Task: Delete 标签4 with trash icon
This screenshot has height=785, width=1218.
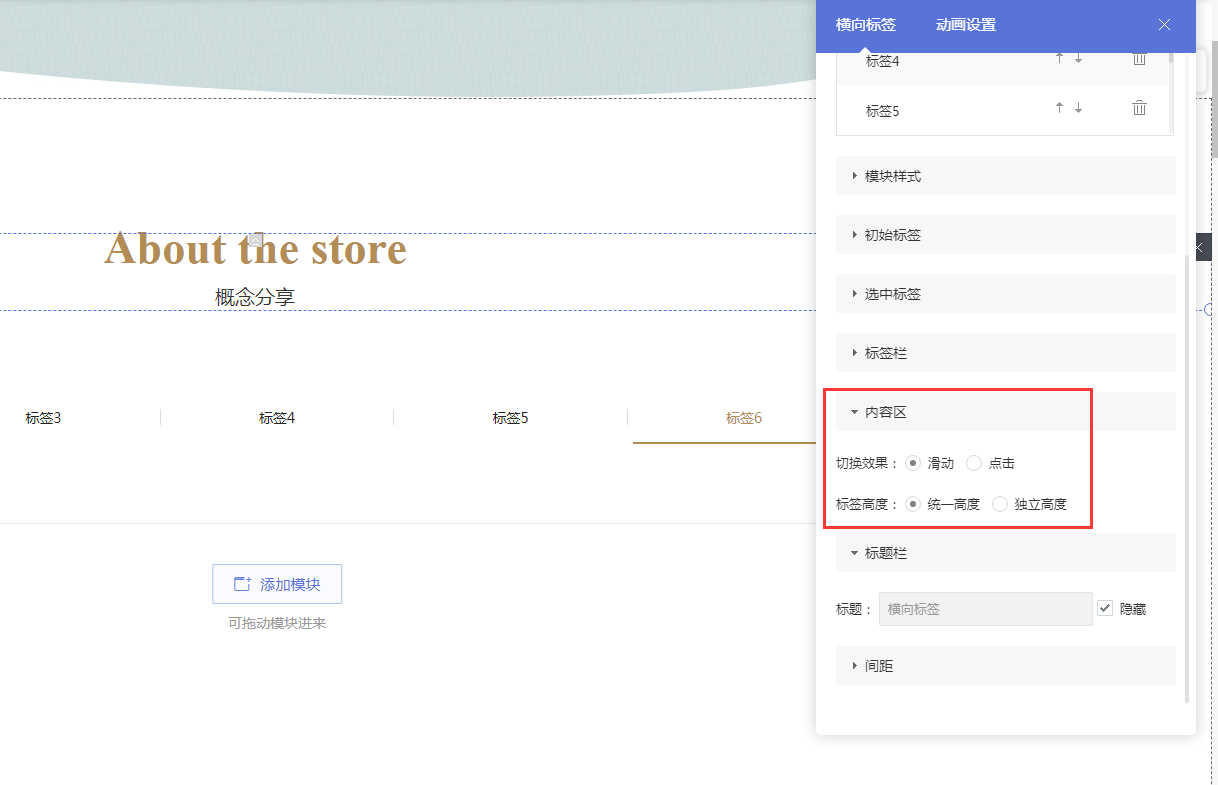Action: 1139,59
